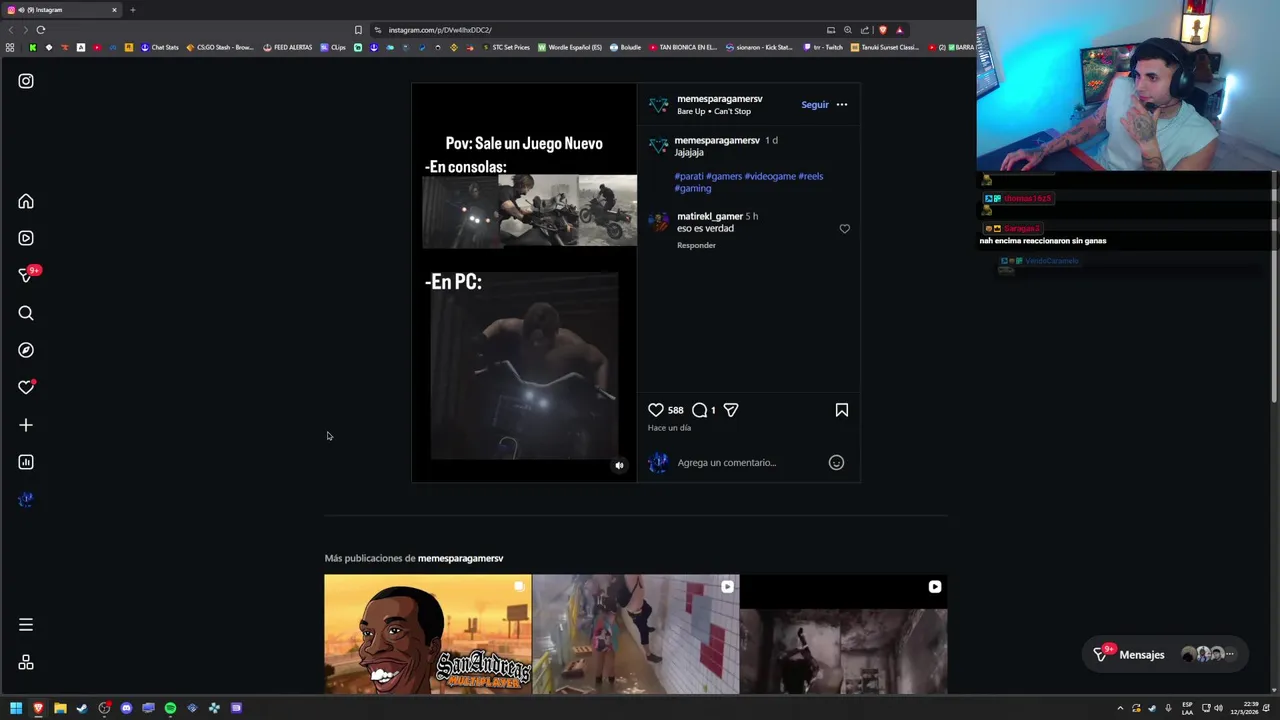This screenshot has height=720, width=1280.
Task: Open the Bare Up • Can't Stop audio link
Action: point(714,111)
